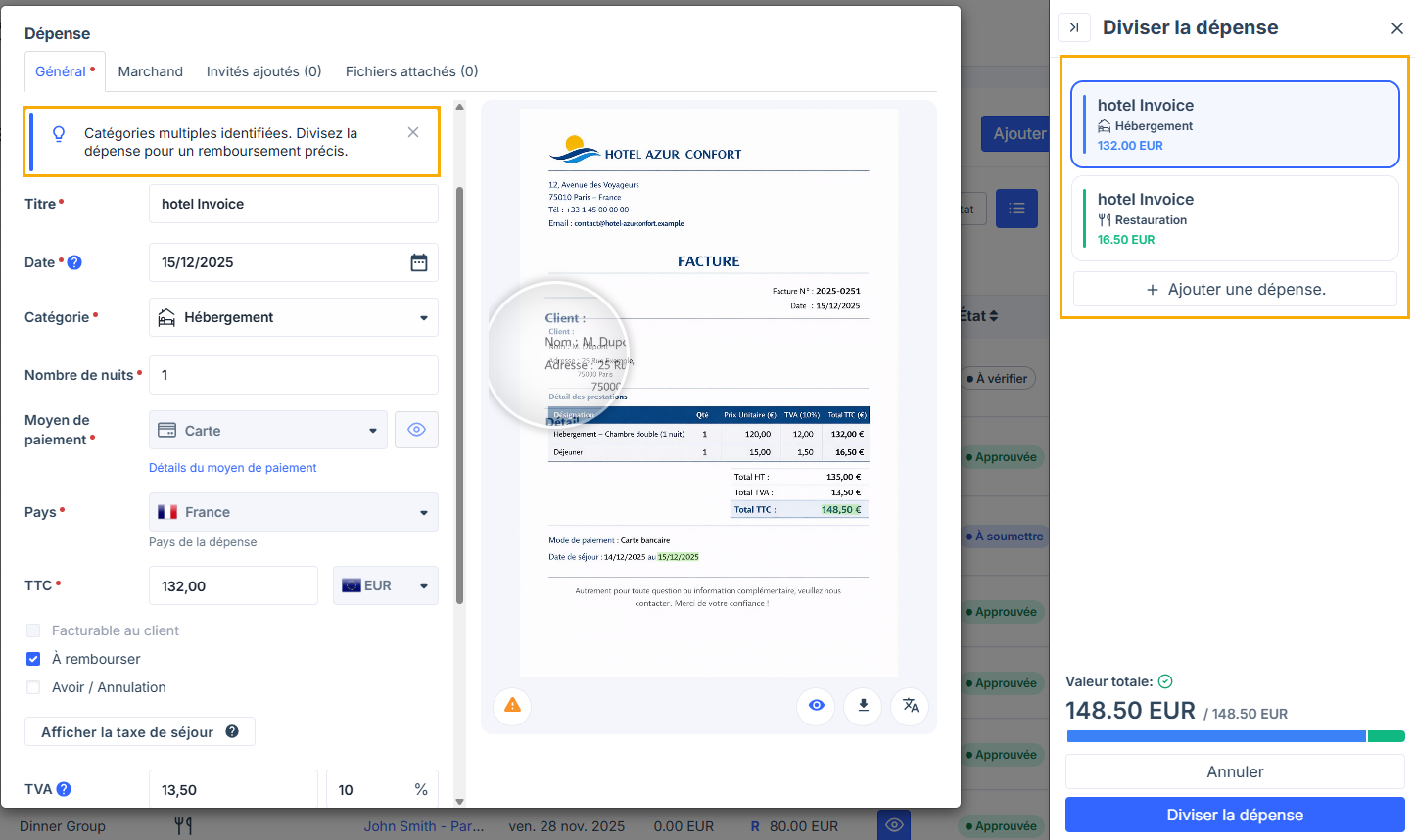Image resolution: width=1415 pixels, height=840 pixels.
Task: Uncheck the À rembourser option
Action: point(33,659)
